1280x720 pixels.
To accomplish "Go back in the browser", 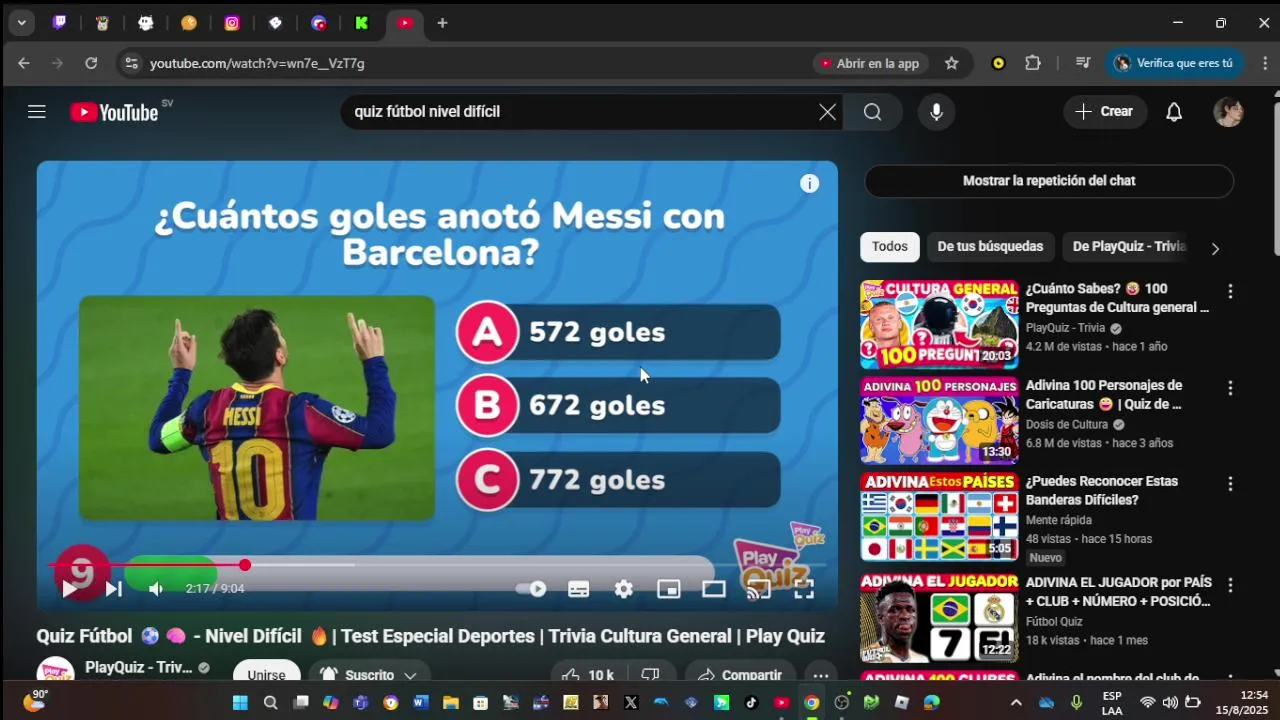I will 24,63.
